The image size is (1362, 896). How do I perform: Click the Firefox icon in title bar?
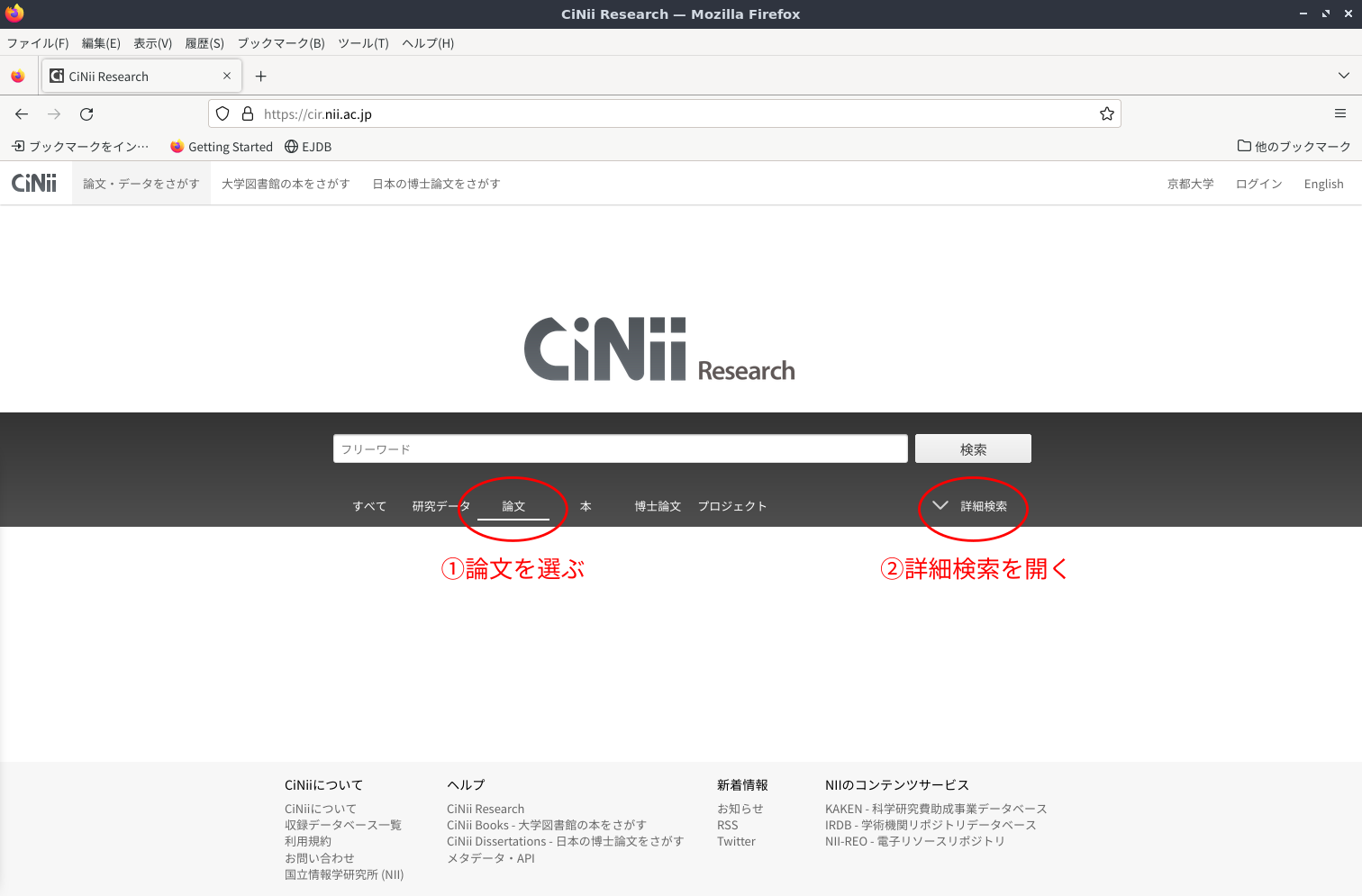click(x=14, y=14)
